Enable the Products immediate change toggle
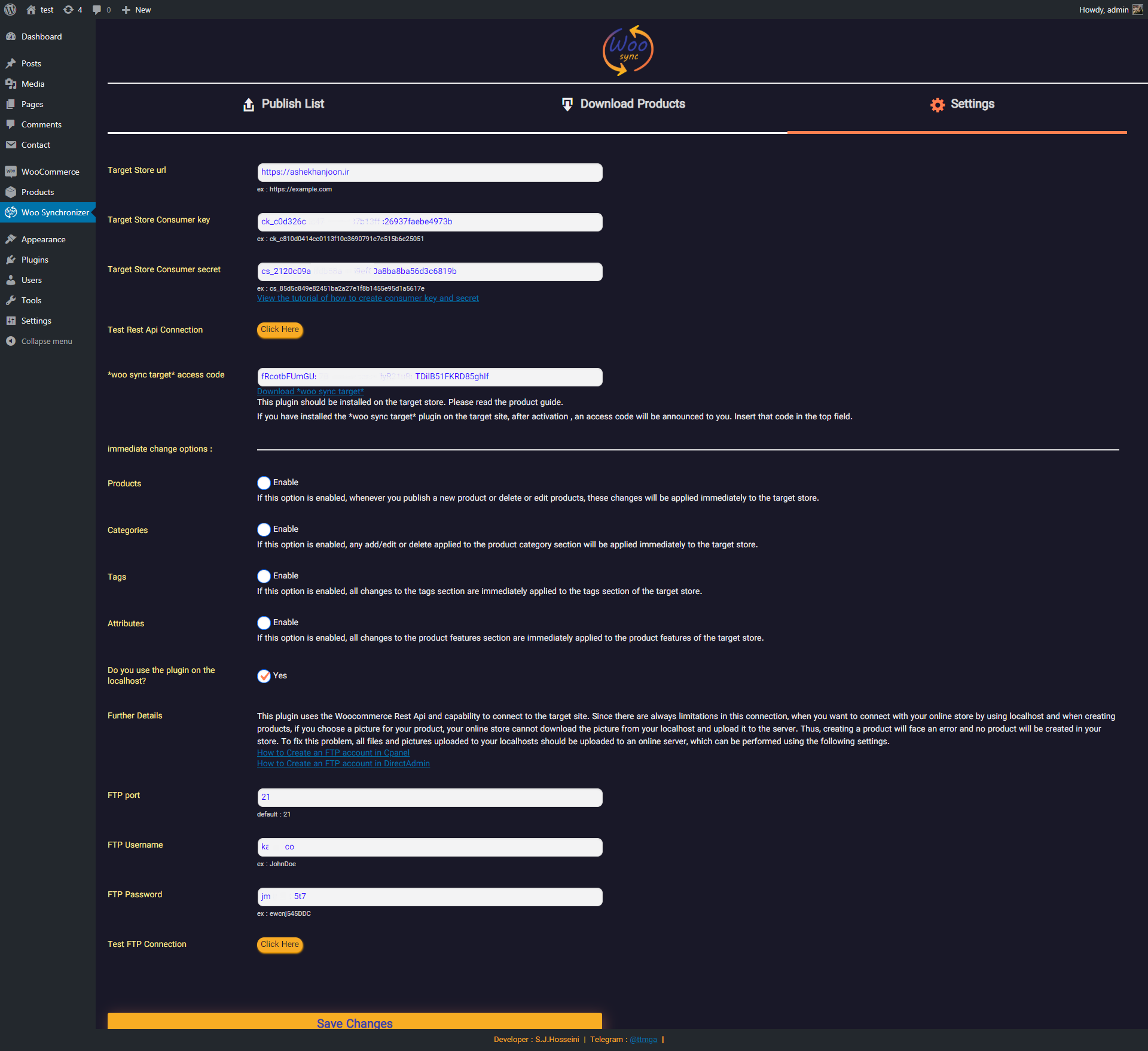Image resolution: width=1148 pixels, height=1051 pixels. (263, 483)
